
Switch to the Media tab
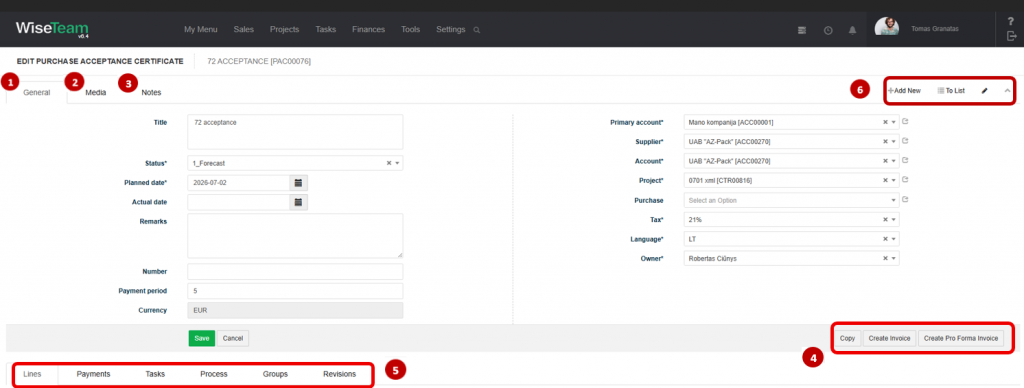pyautogui.click(x=96, y=93)
